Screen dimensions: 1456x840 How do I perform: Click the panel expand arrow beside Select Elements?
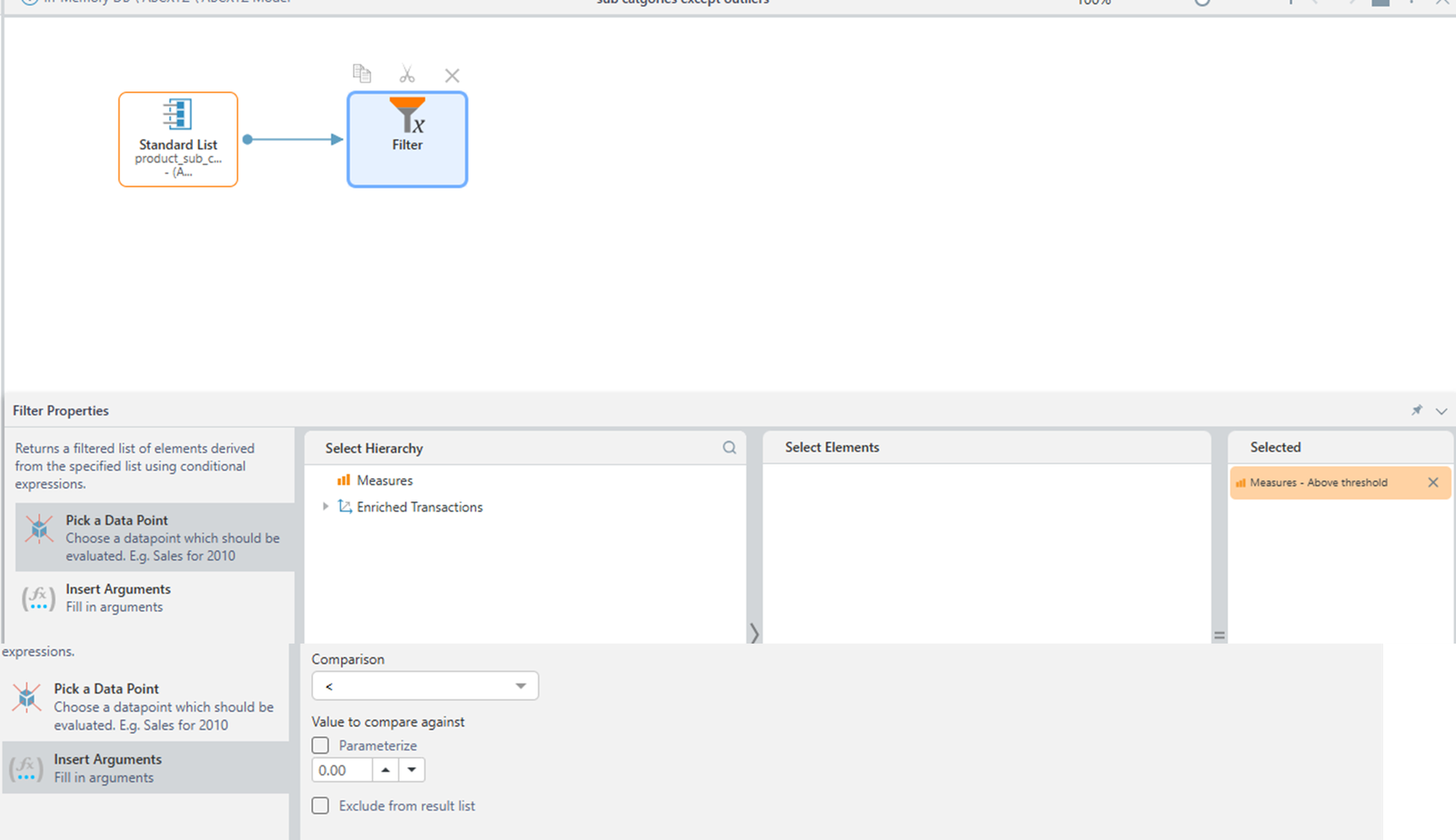click(754, 633)
